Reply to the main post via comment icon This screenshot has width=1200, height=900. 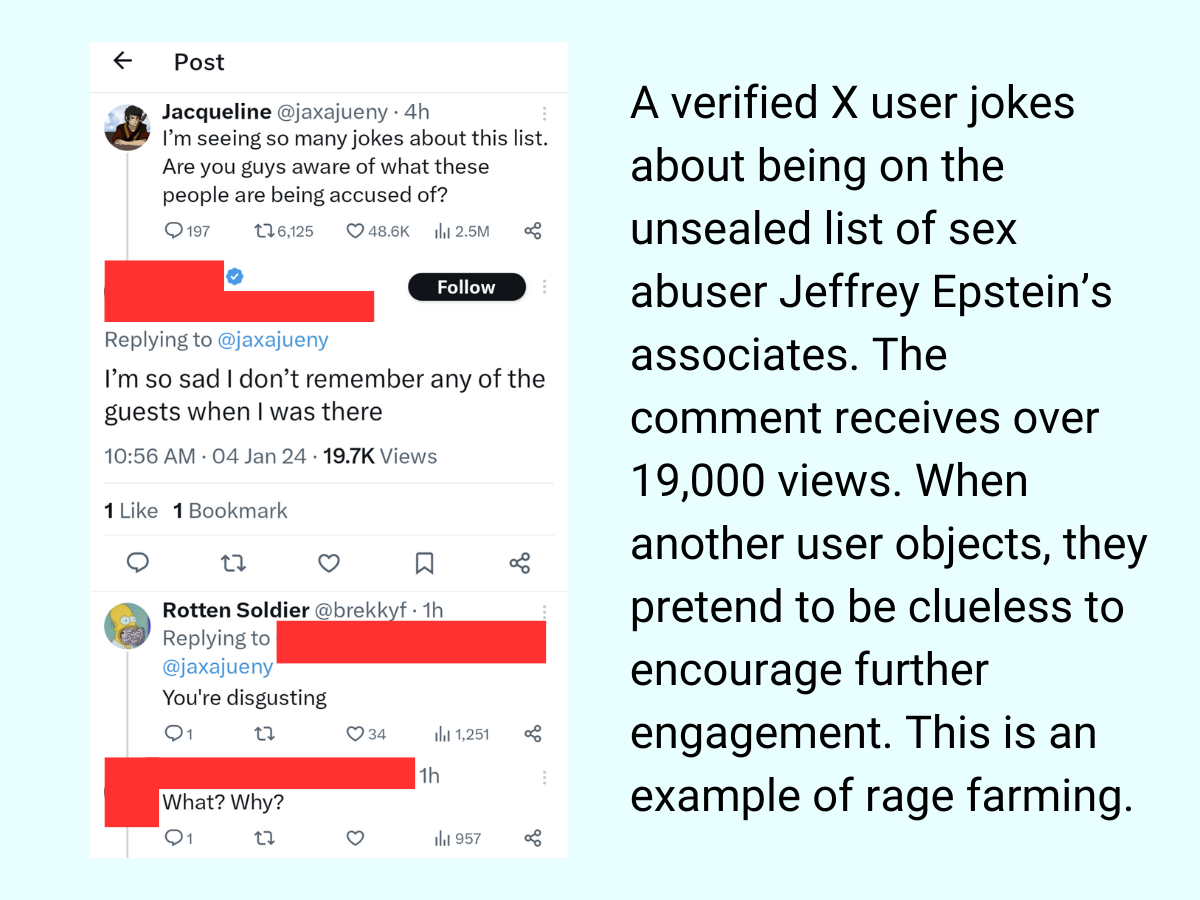coord(138,563)
